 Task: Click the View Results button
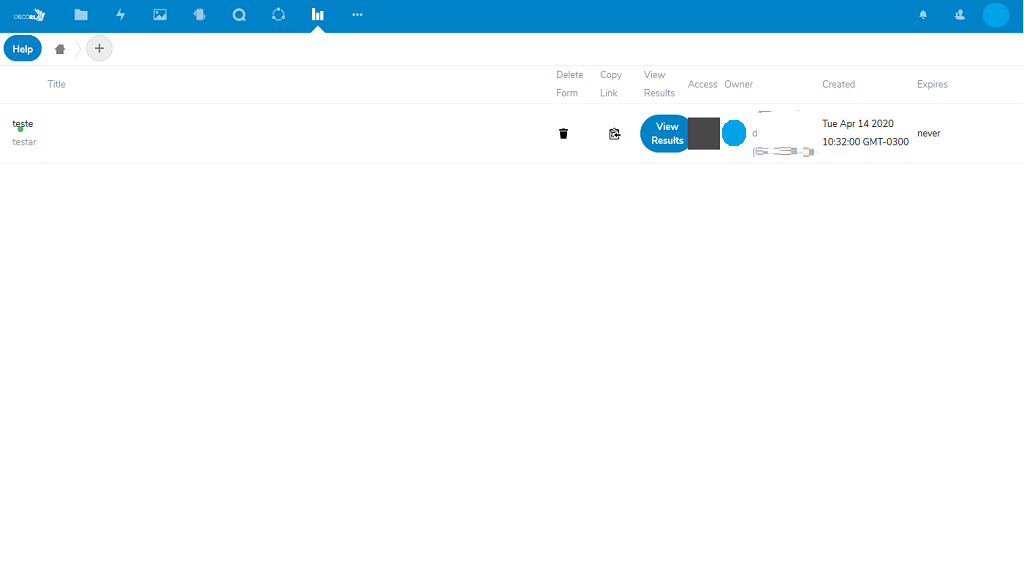click(666, 133)
